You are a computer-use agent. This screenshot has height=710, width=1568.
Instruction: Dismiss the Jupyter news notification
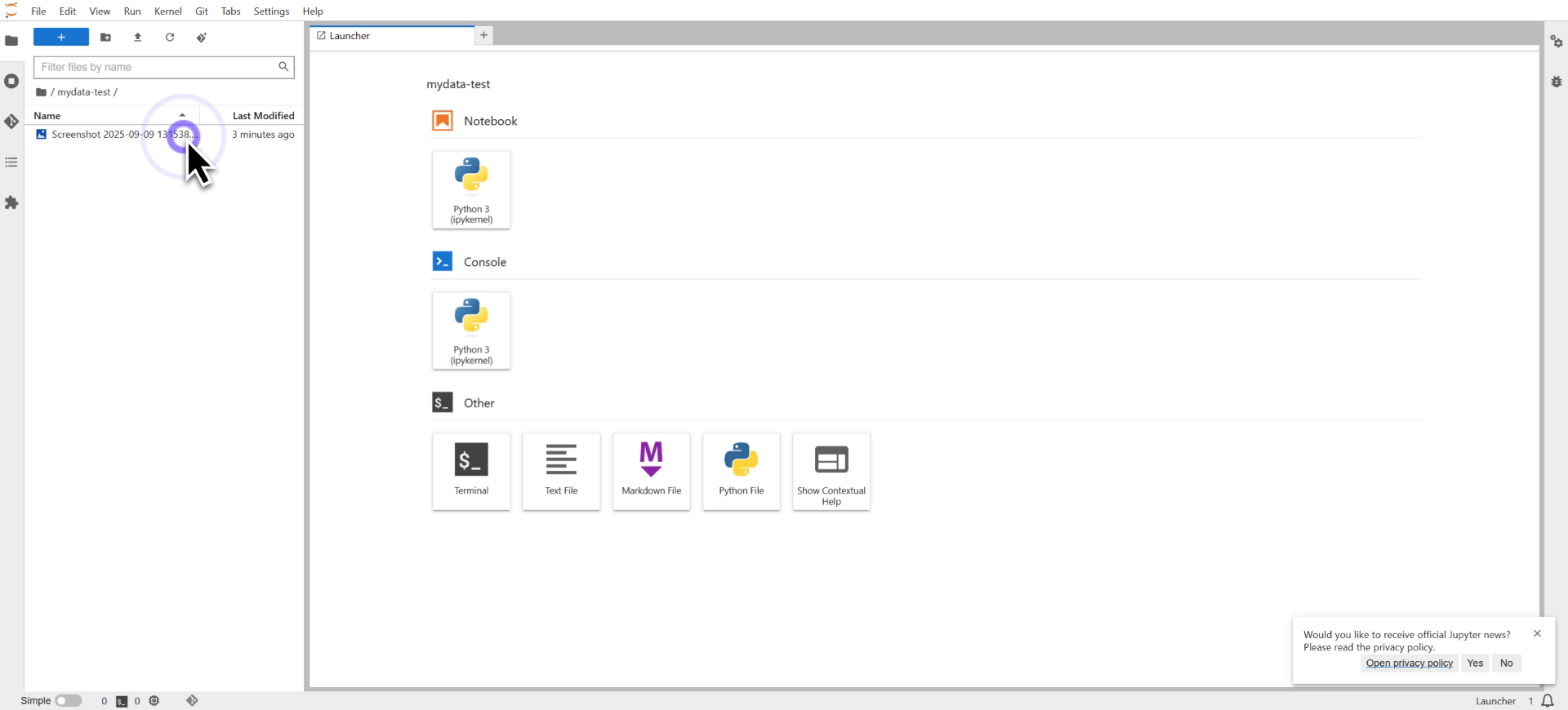(1537, 633)
